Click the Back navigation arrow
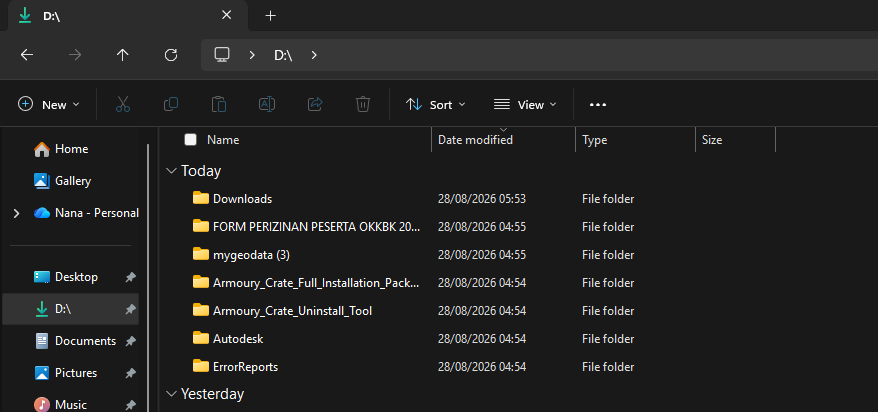 click(27, 55)
